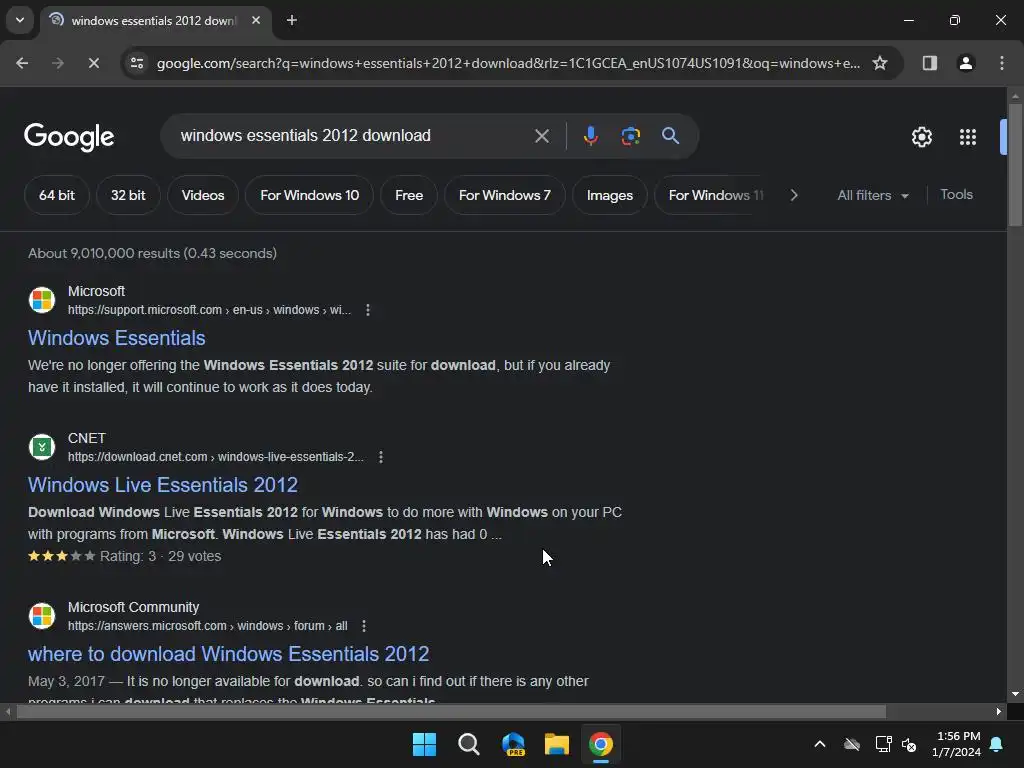Image resolution: width=1024 pixels, height=768 pixels.
Task: Apply the For Windows 7 filter
Action: pyautogui.click(x=505, y=195)
